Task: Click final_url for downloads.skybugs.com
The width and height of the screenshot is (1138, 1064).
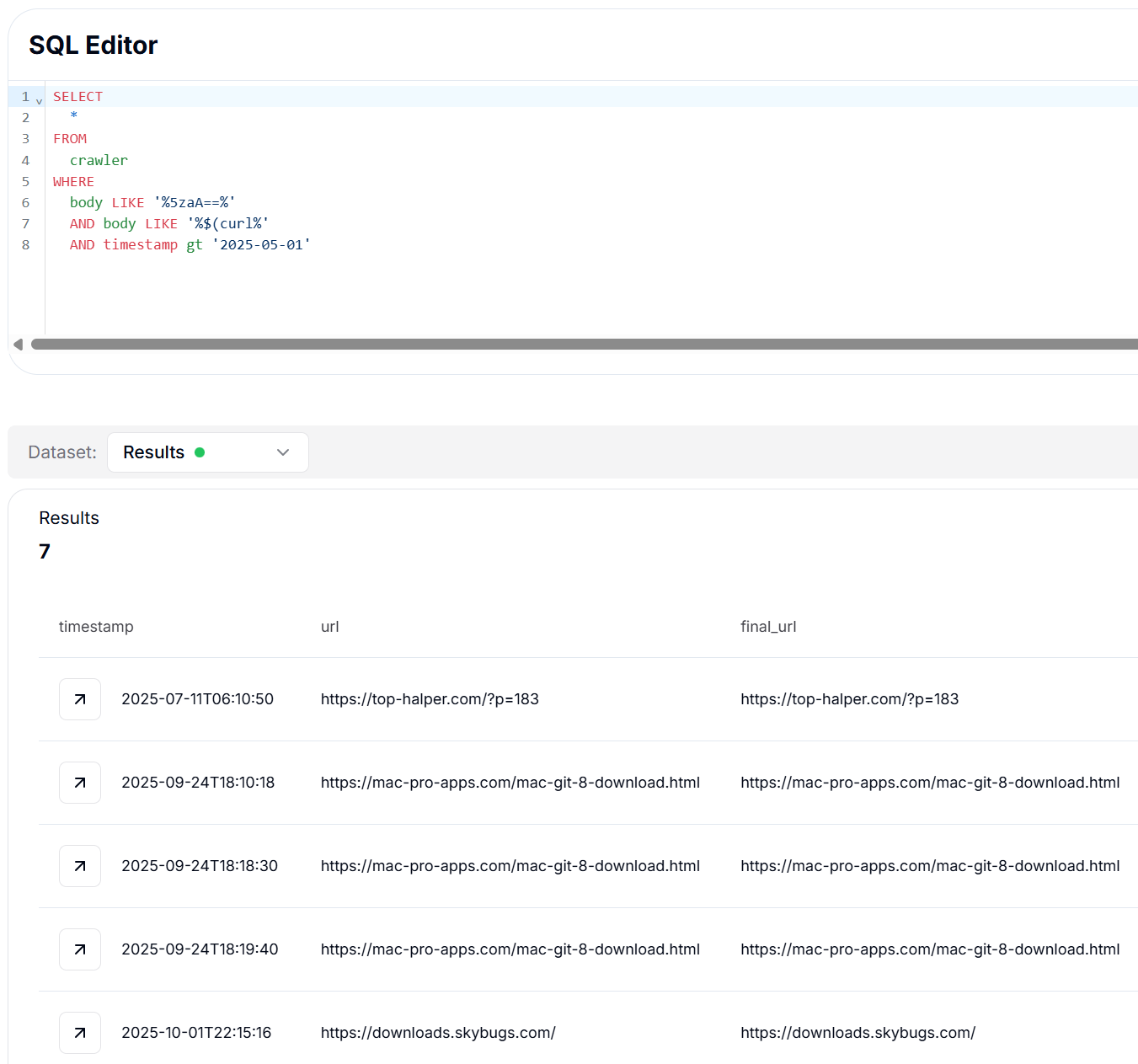Action: click(x=858, y=1033)
